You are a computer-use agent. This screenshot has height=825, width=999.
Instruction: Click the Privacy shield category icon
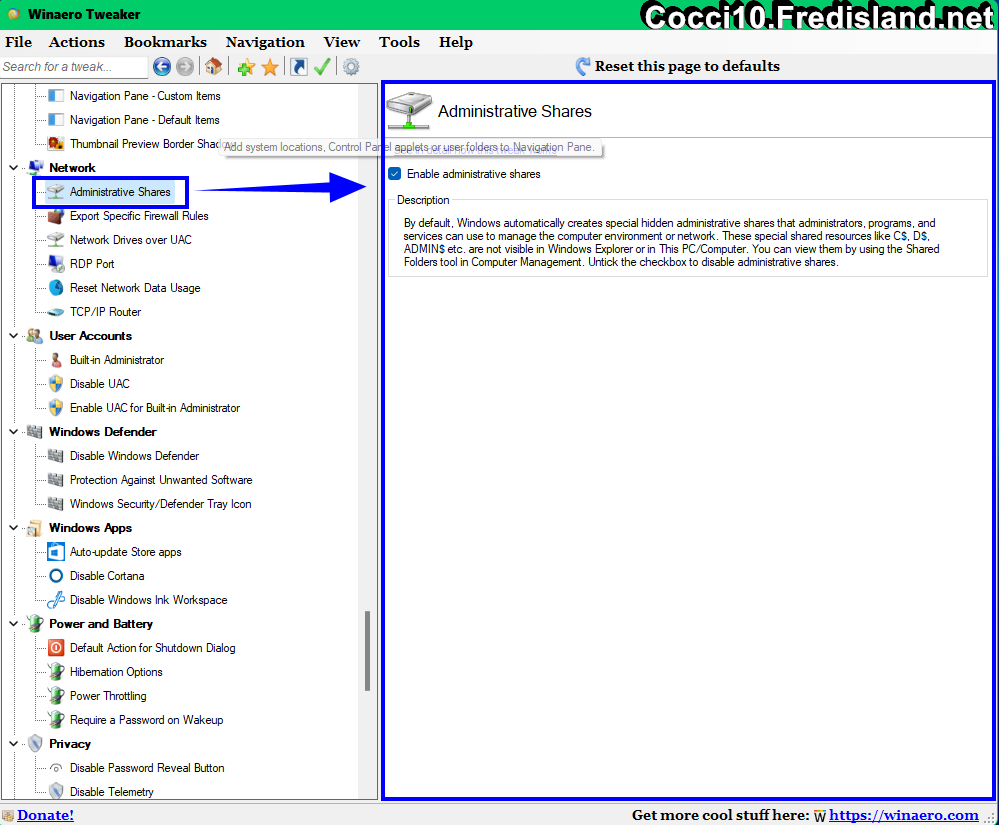tap(36, 743)
